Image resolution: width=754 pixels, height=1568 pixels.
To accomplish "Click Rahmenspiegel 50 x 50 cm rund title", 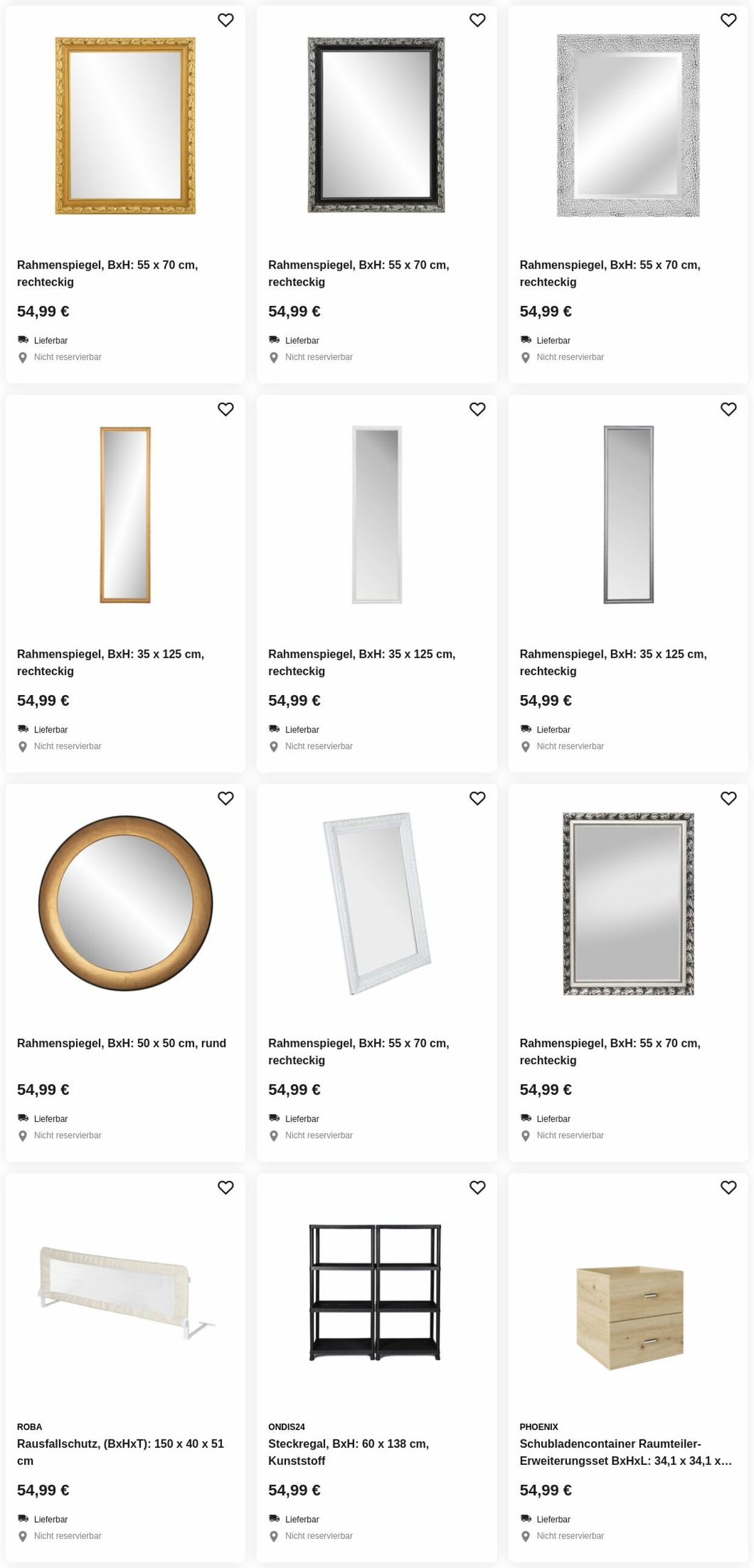I will pyautogui.click(x=121, y=1043).
